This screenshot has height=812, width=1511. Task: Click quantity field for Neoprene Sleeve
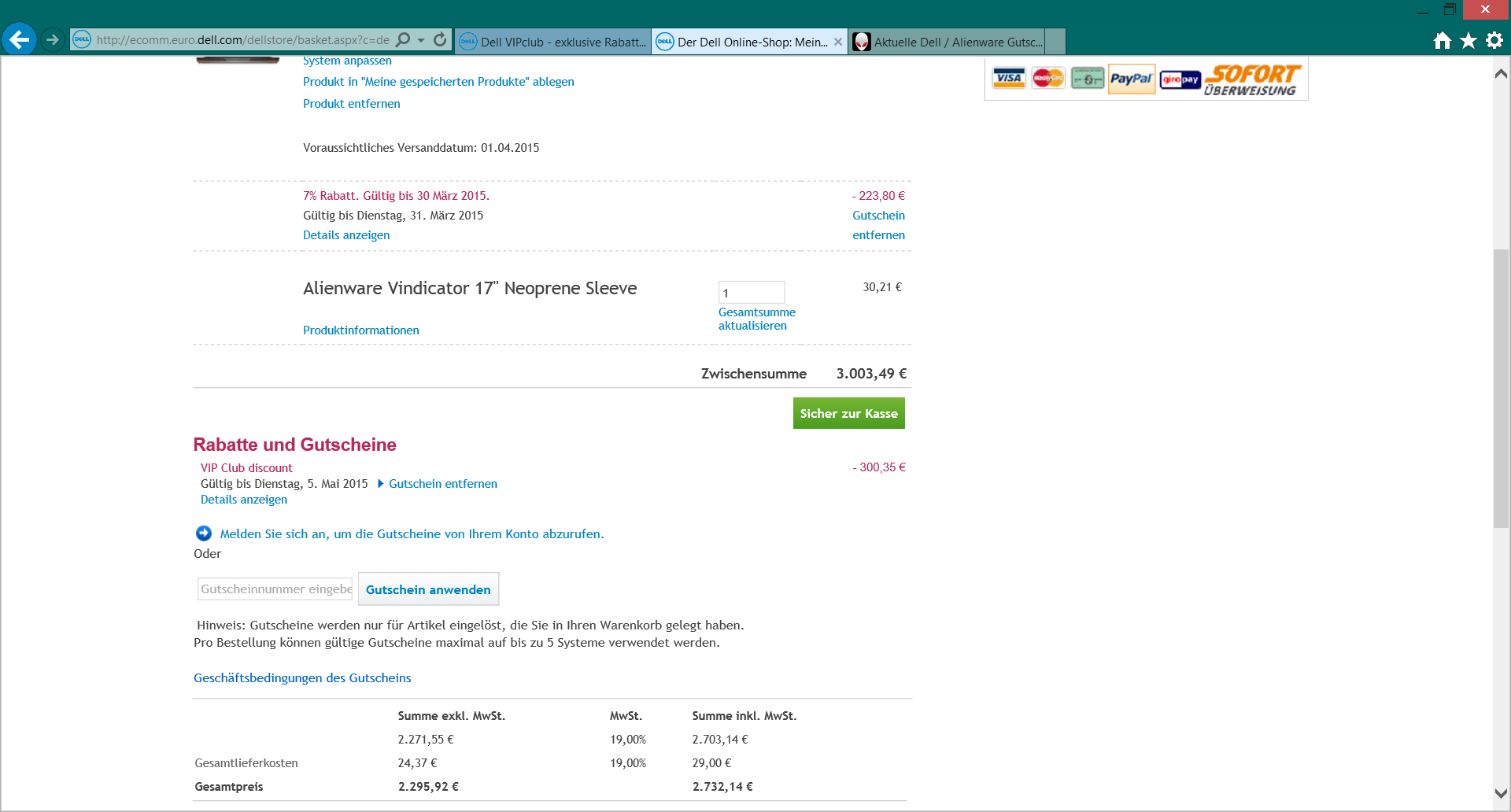[x=752, y=293]
